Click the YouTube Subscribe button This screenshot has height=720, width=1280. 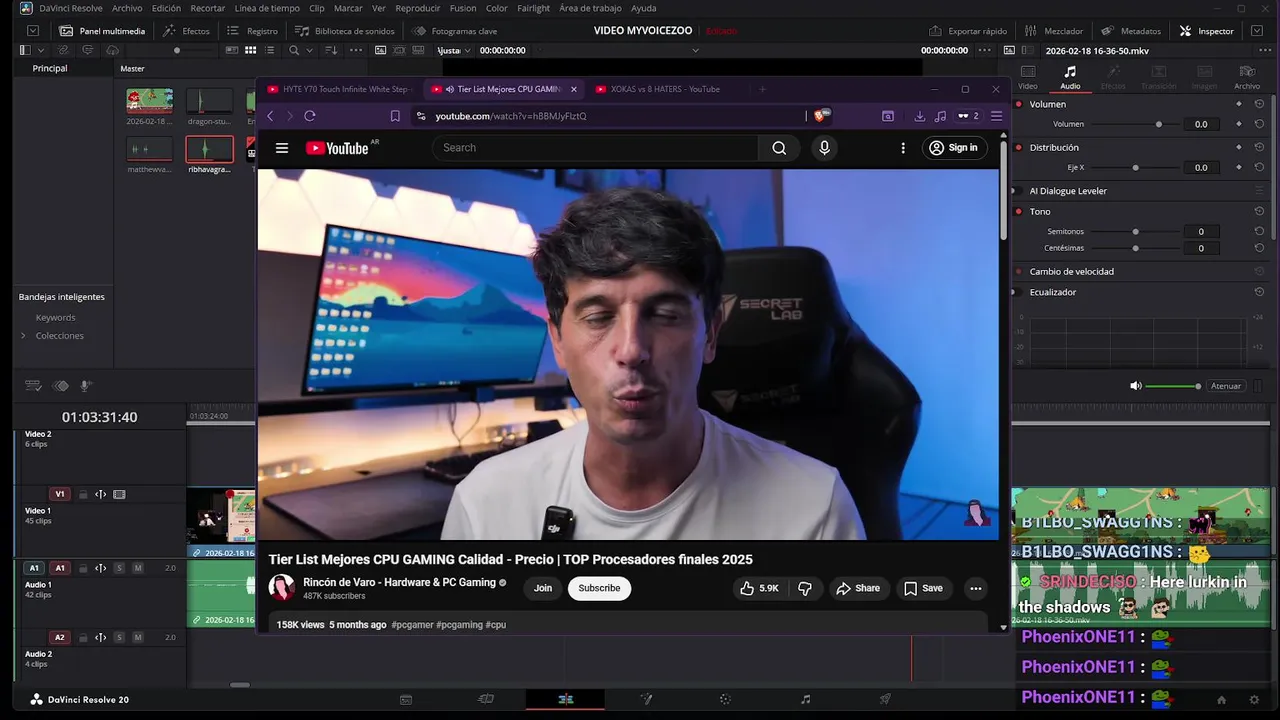[x=599, y=588]
